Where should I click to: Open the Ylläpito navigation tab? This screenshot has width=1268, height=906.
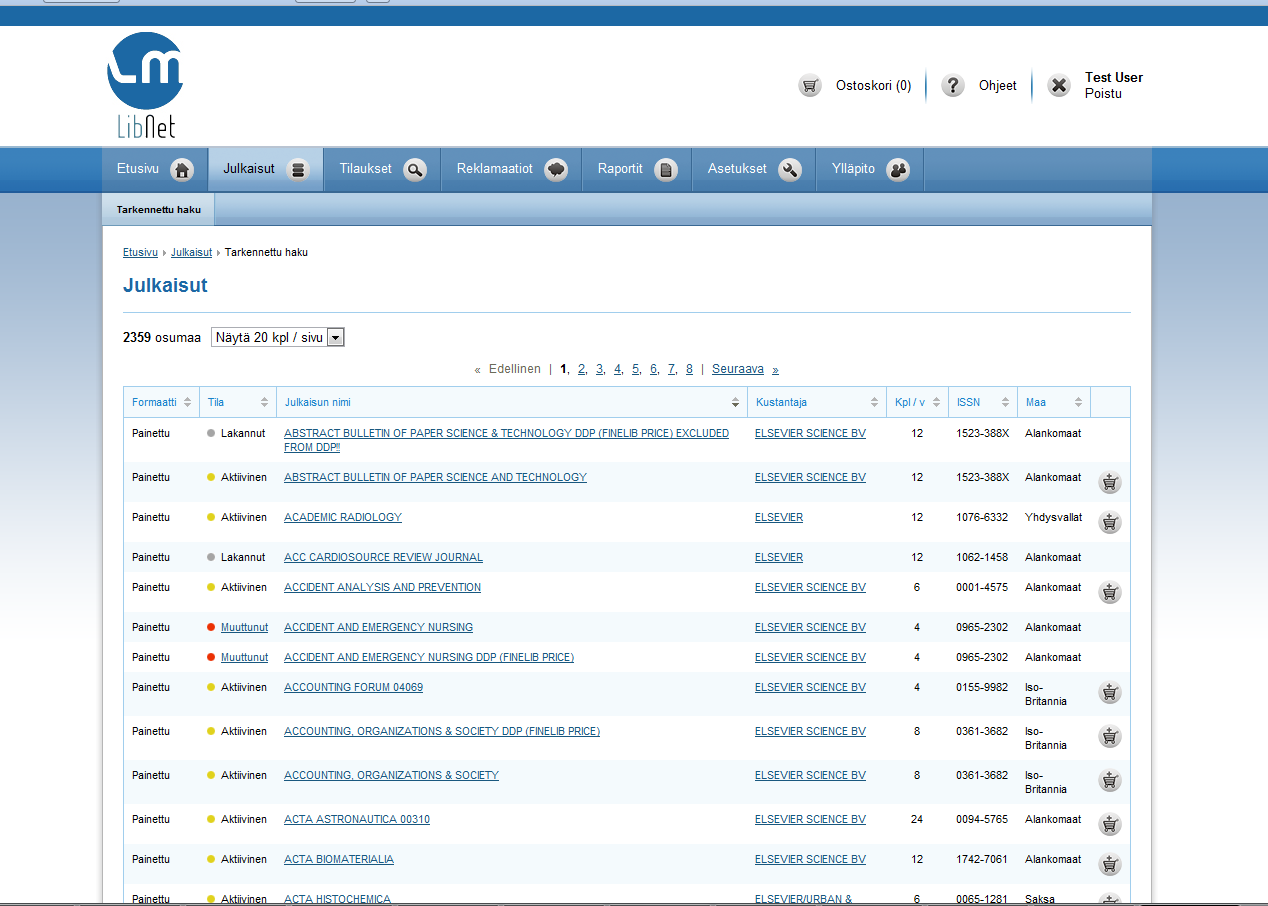click(x=870, y=169)
